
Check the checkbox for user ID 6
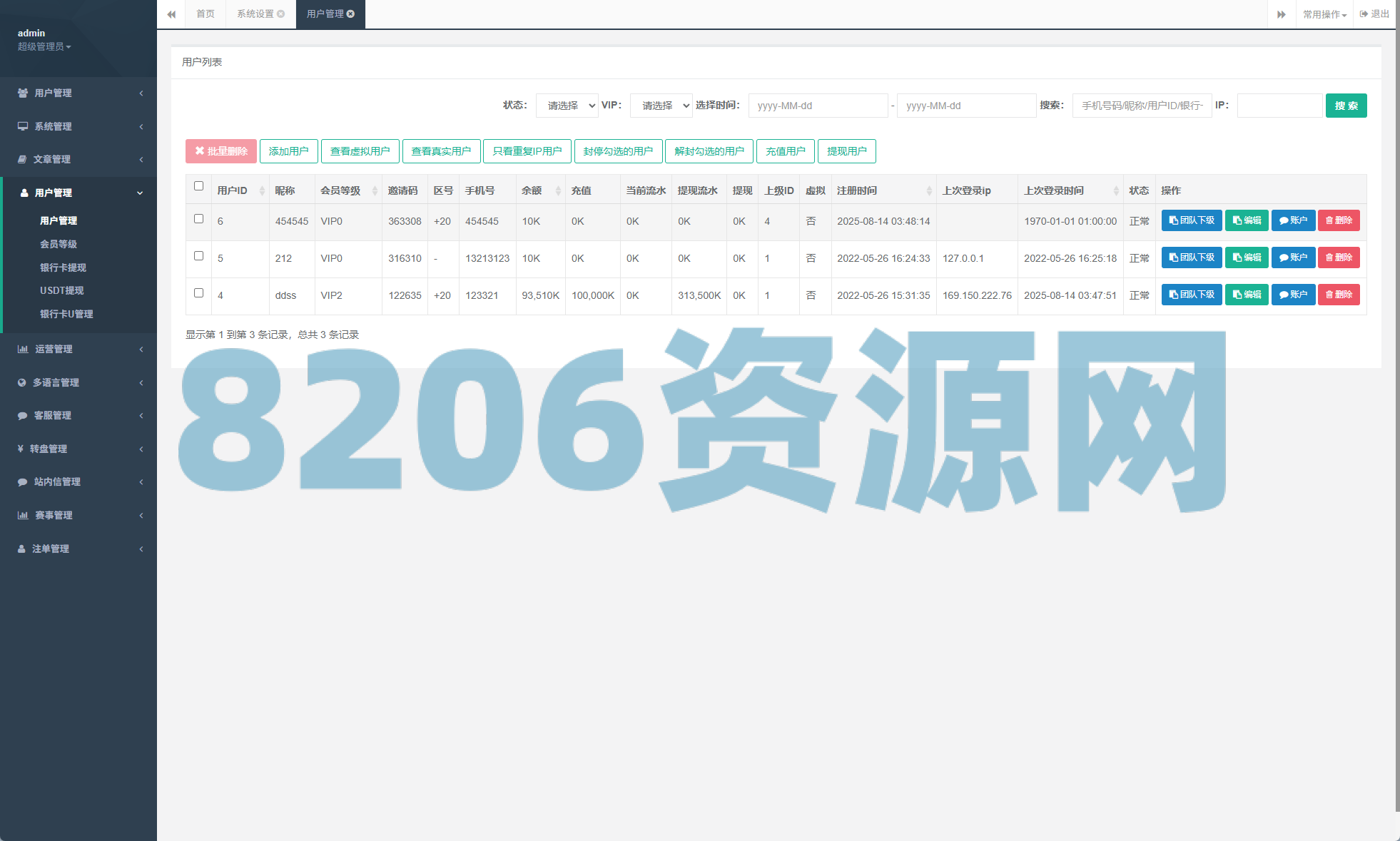coord(198,218)
